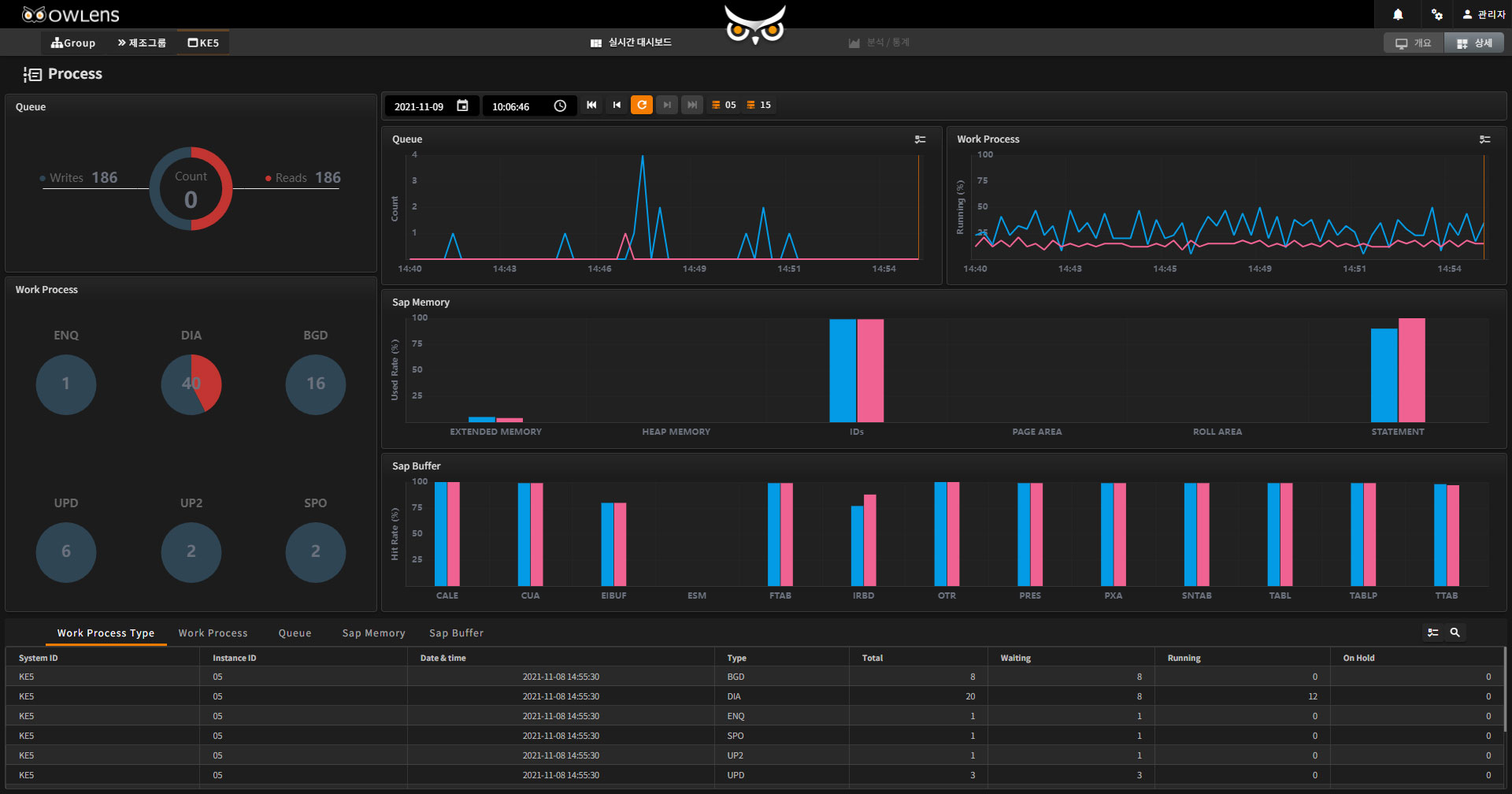The width and height of the screenshot is (1512, 794).
Task: Jump to first with skip-backward button
Action: (591, 105)
